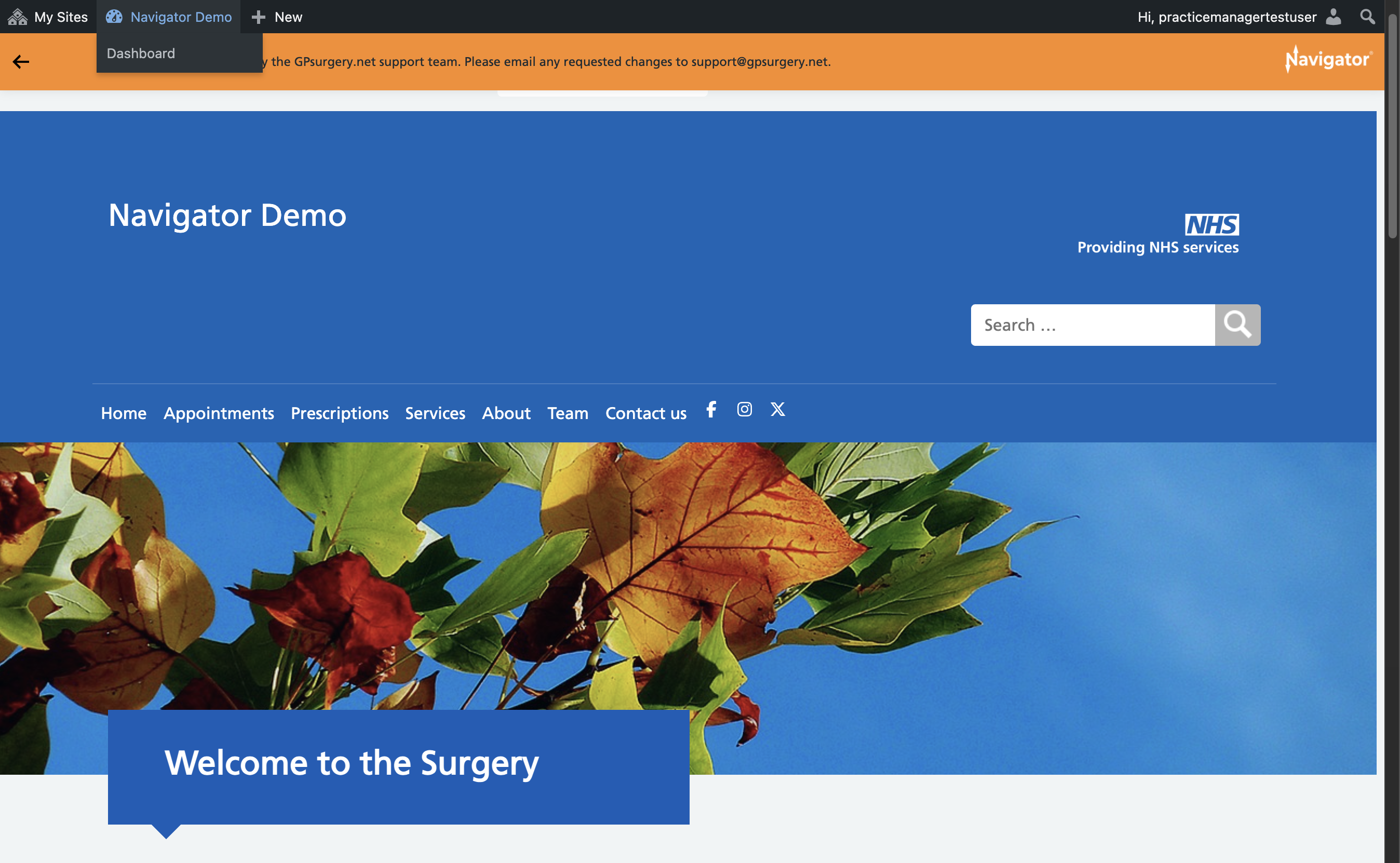Submit search with the magnifier button
The image size is (1400, 863).
[x=1237, y=325]
